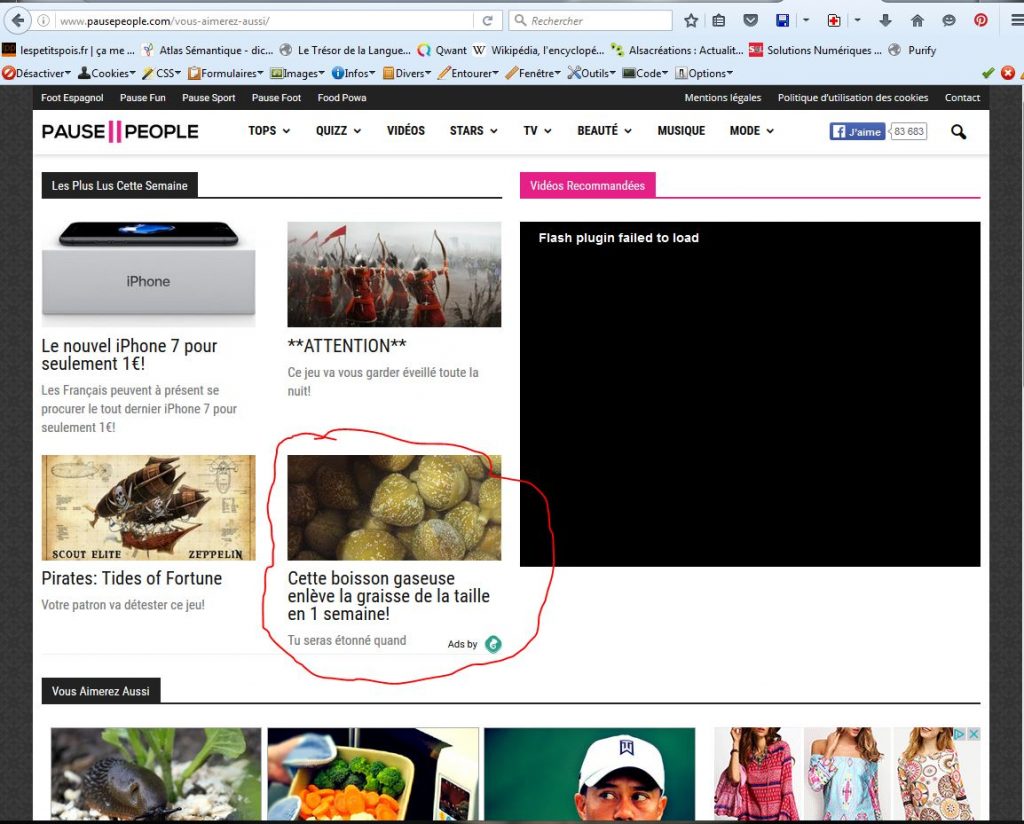The image size is (1024, 824).
Task: Expand the TOPS navigation dropdown
Action: (x=268, y=131)
